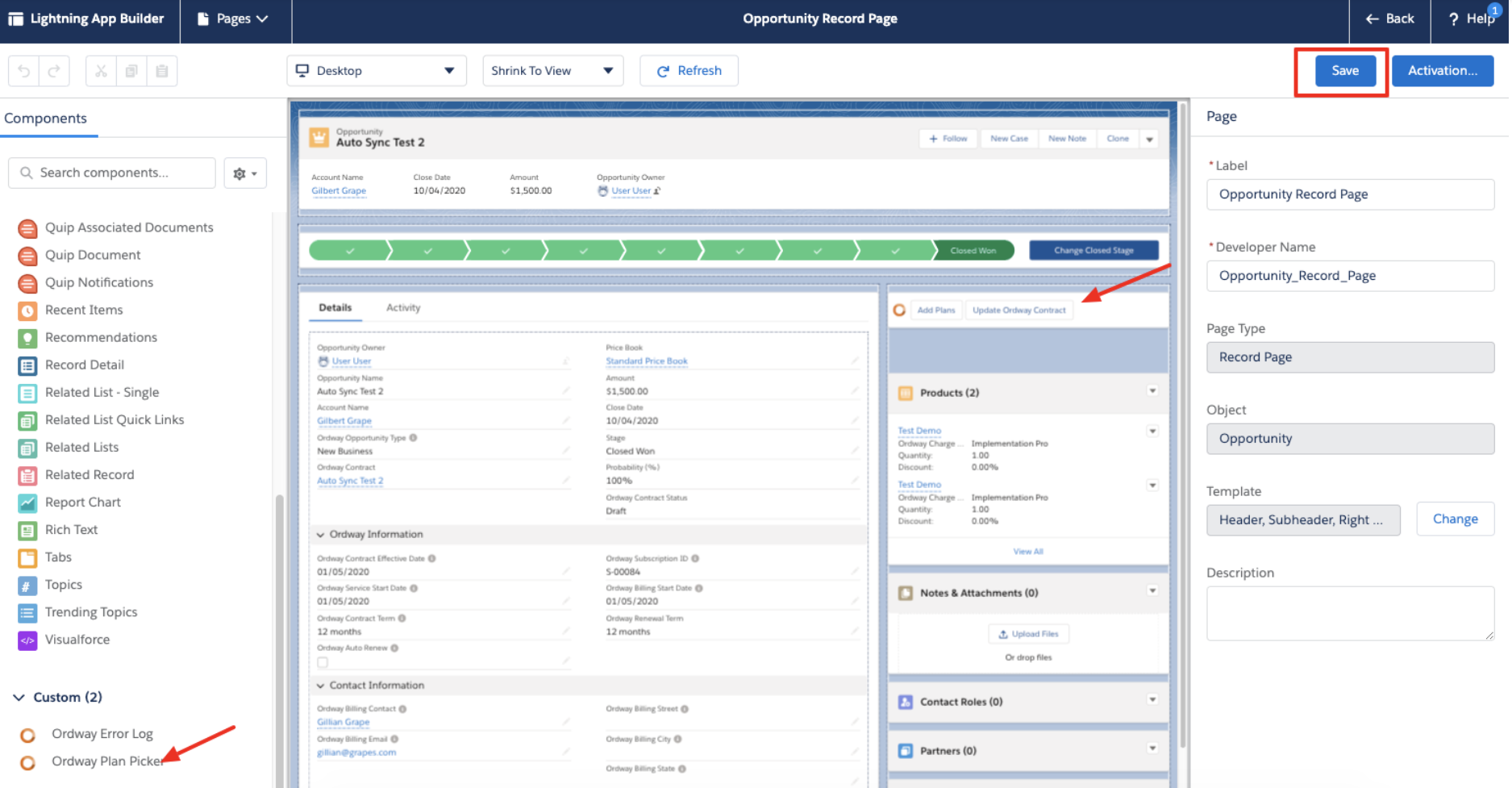1512x788 pixels.
Task: Select the Tabs component icon
Action: (x=27, y=557)
